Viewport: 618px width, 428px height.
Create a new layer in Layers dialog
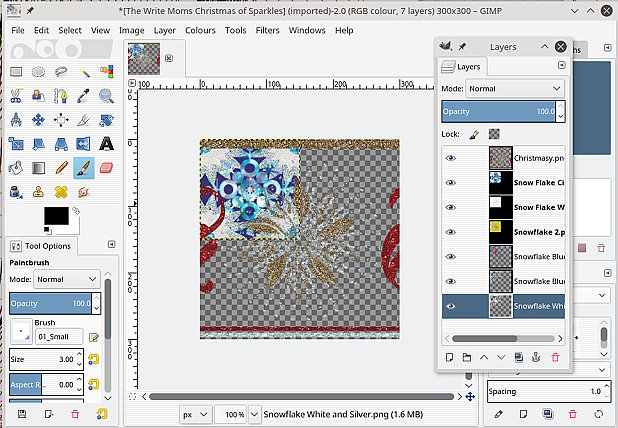[449, 357]
